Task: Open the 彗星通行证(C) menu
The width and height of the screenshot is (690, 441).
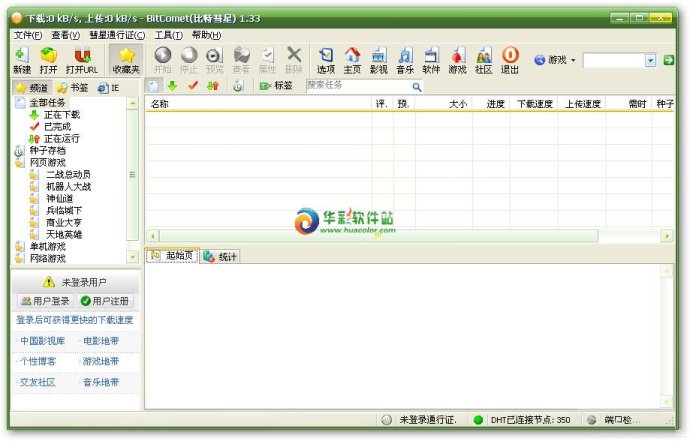Action: coord(117,35)
